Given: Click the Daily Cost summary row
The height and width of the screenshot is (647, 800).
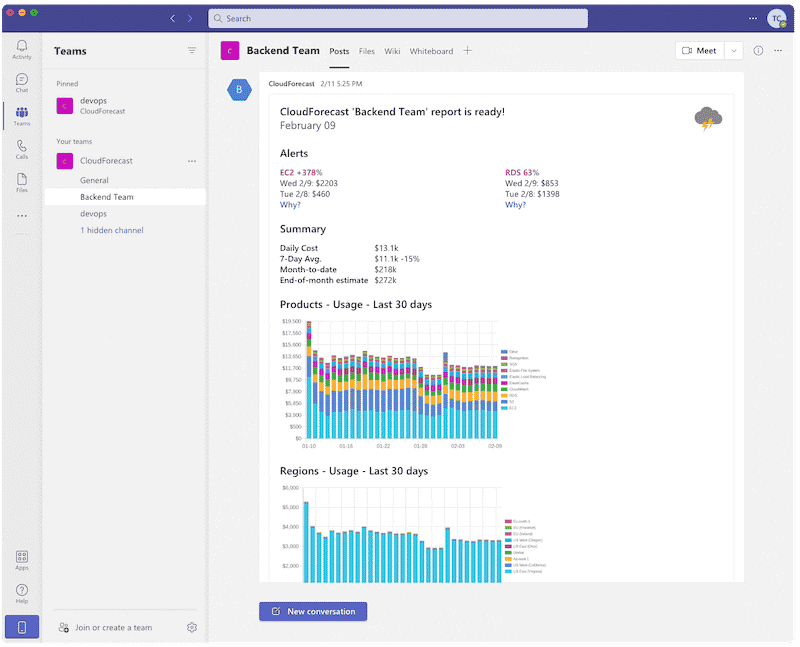Looking at the screenshot, I should (339, 248).
